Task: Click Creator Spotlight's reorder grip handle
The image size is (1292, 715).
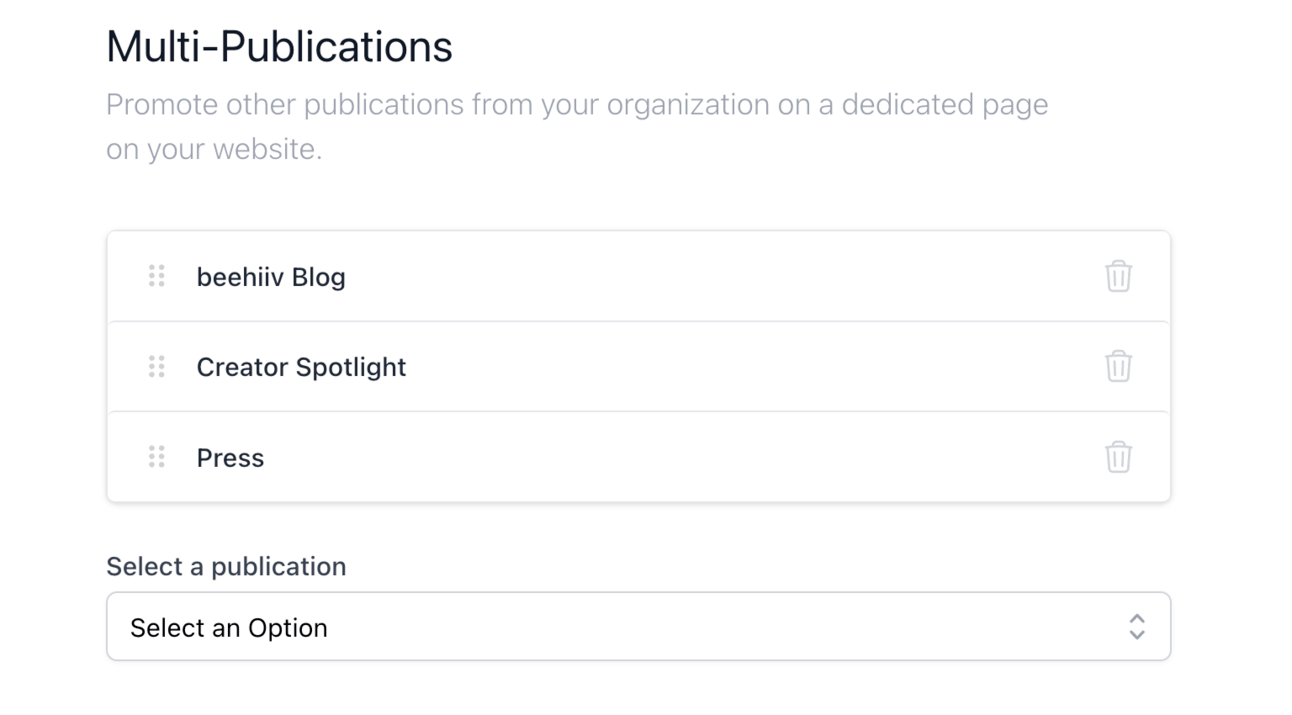Action: point(157,366)
